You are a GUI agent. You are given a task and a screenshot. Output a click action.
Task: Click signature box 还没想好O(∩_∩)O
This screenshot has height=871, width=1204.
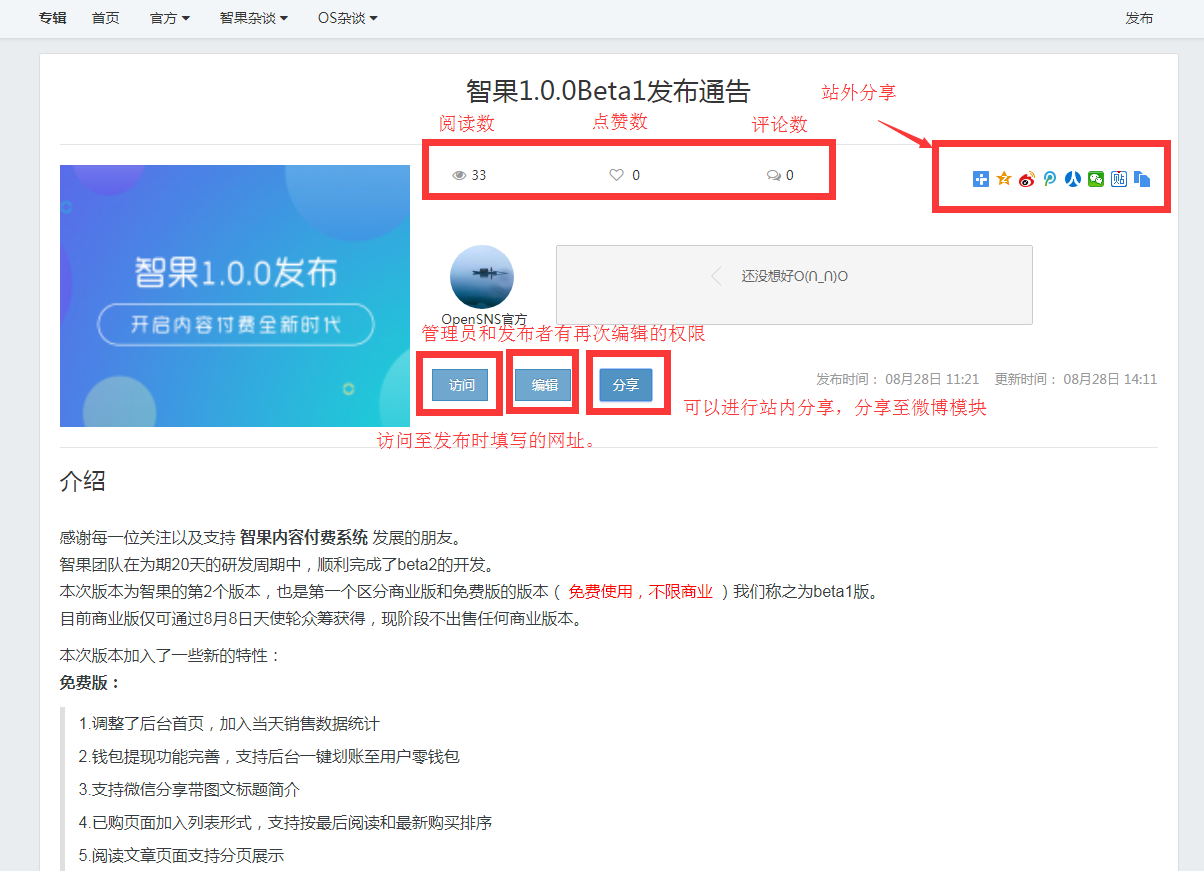[x=794, y=285]
